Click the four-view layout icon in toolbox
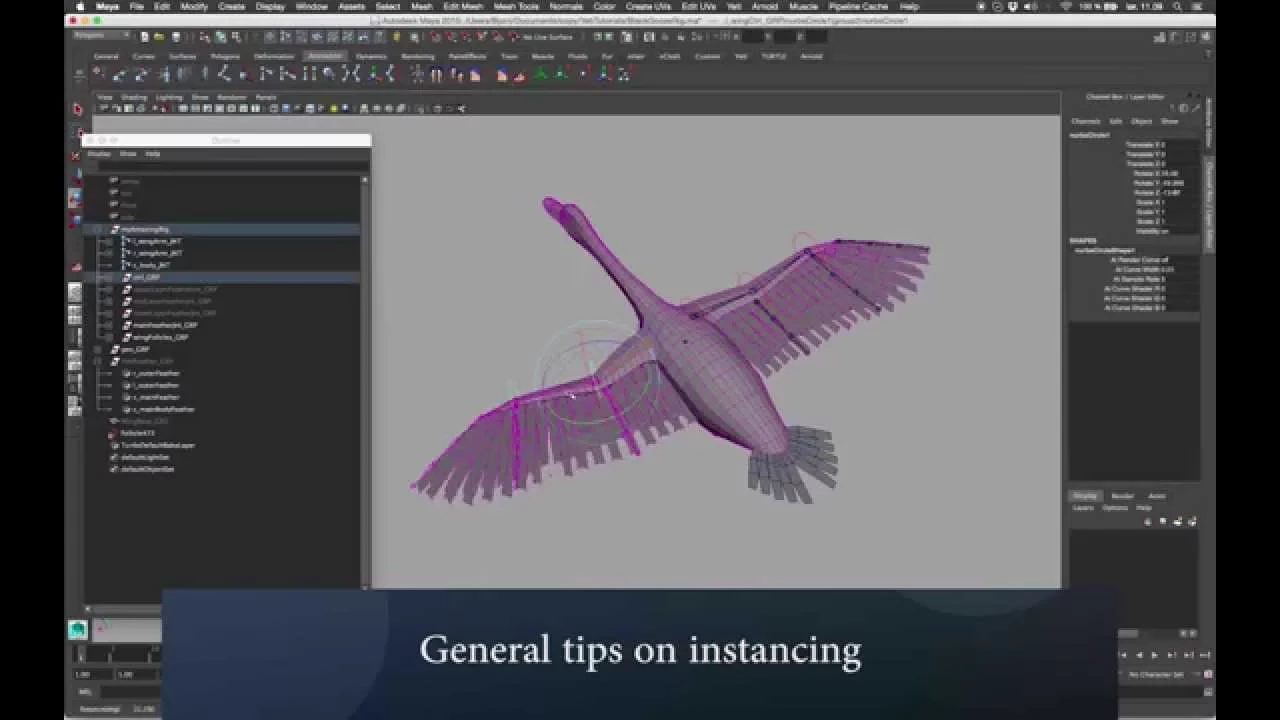Image resolution: width=1280 pixels, height=720 pixels. (75, 315)
